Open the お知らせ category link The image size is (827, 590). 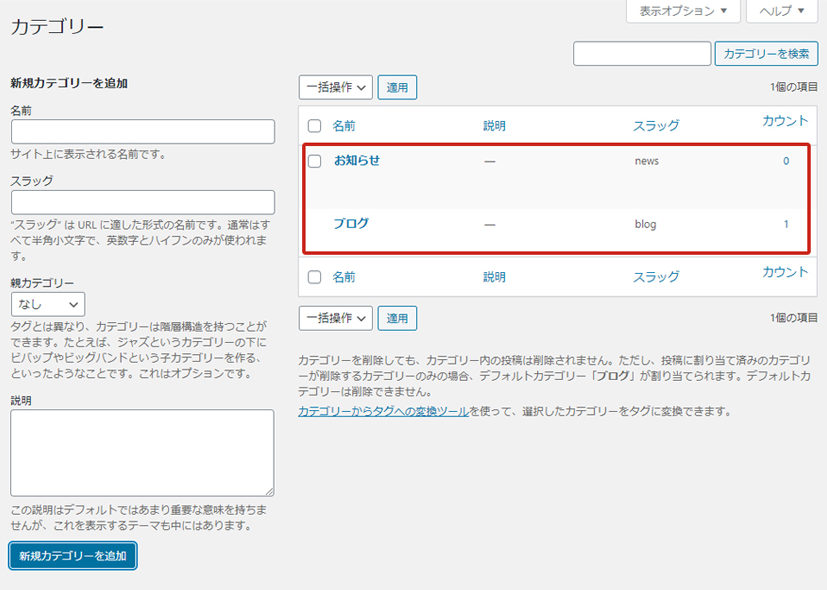tap(357, 160)
